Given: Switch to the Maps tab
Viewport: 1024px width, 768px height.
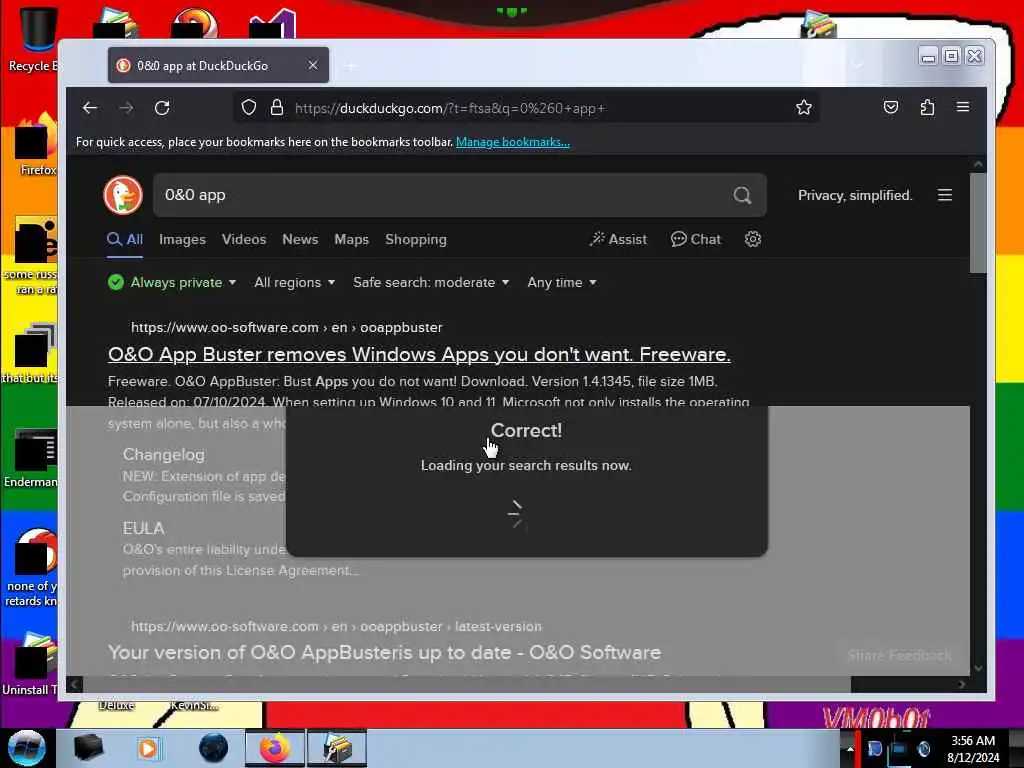Looking at the screenshot, I should 351,239.
